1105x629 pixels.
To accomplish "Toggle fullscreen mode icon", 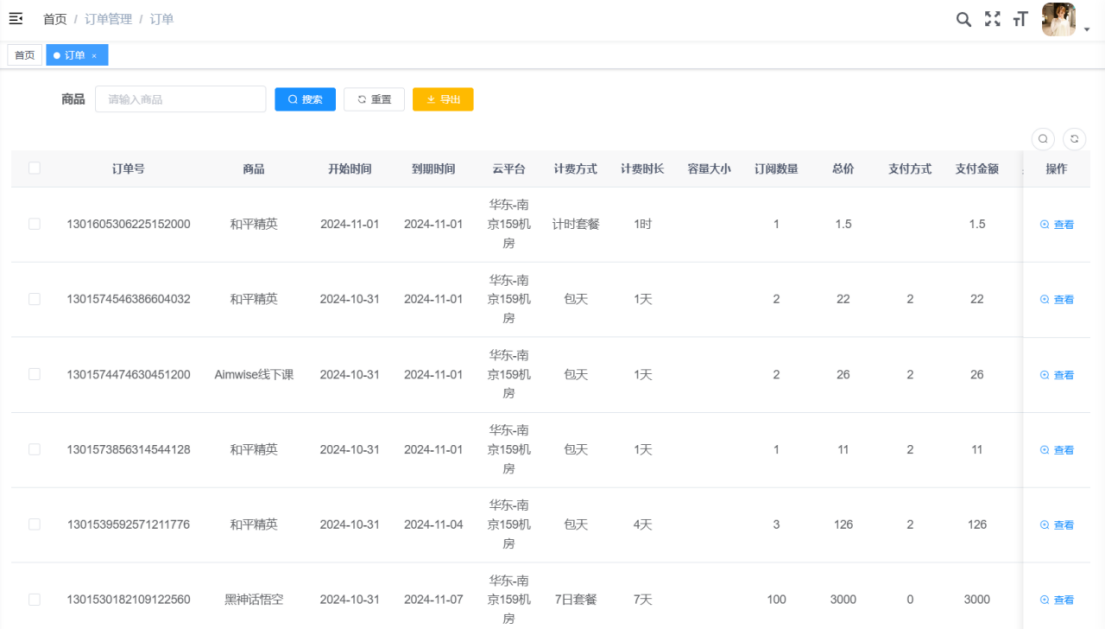I will [992, 19].
